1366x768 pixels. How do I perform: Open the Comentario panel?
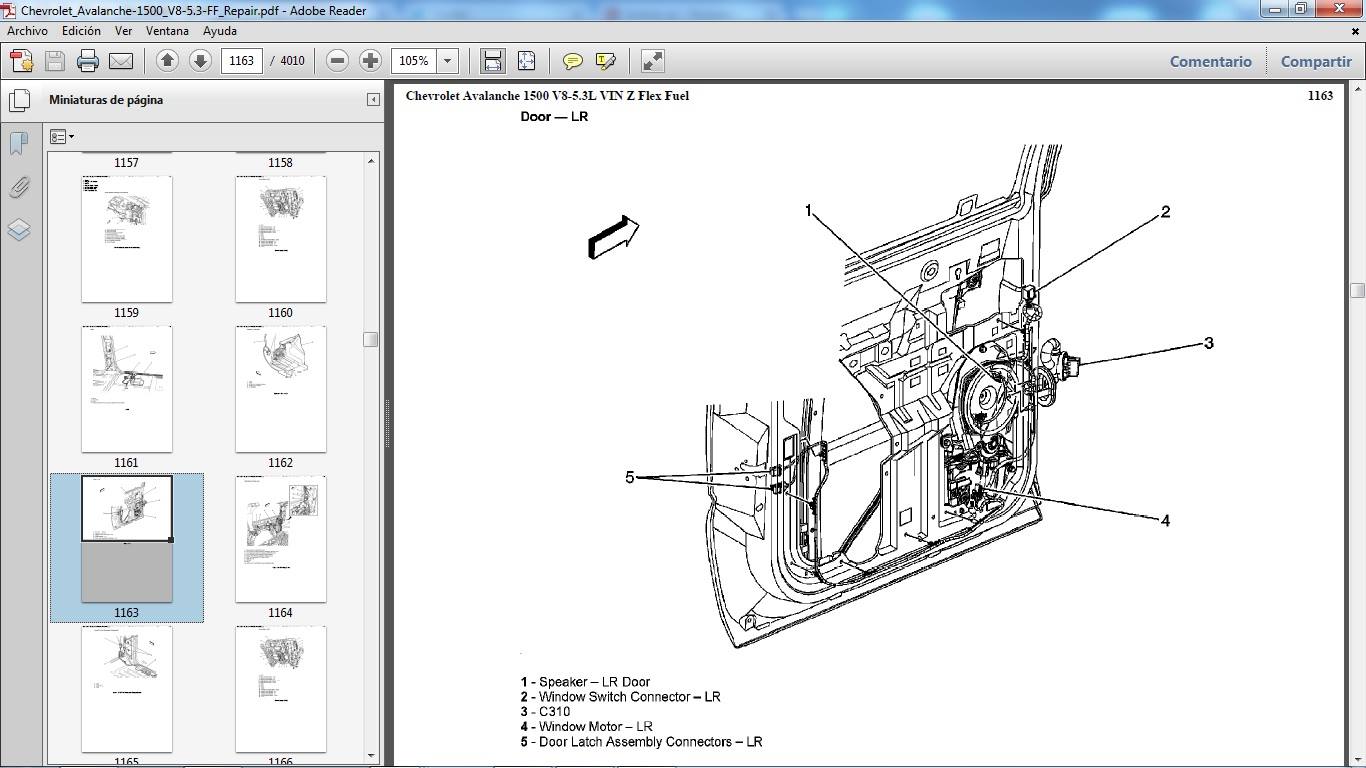1211,61
